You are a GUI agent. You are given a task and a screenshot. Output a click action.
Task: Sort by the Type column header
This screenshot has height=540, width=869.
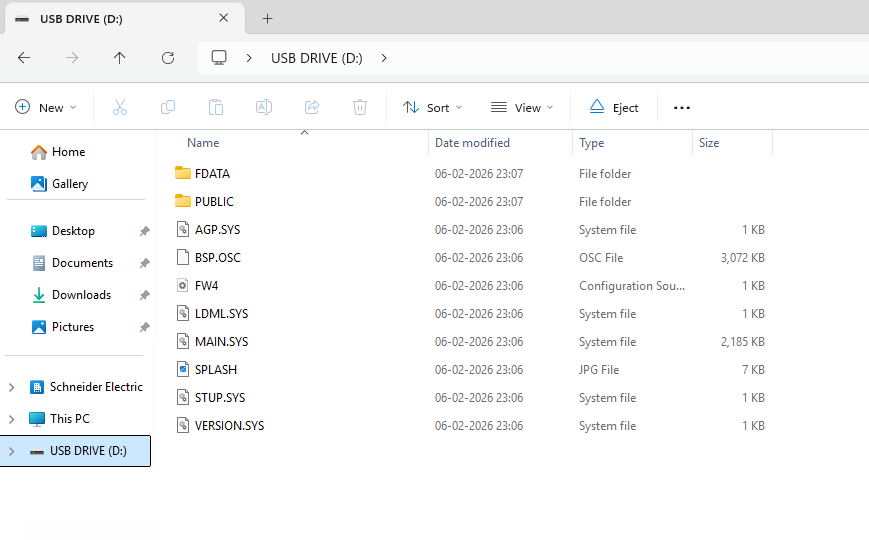coord(591,143)
